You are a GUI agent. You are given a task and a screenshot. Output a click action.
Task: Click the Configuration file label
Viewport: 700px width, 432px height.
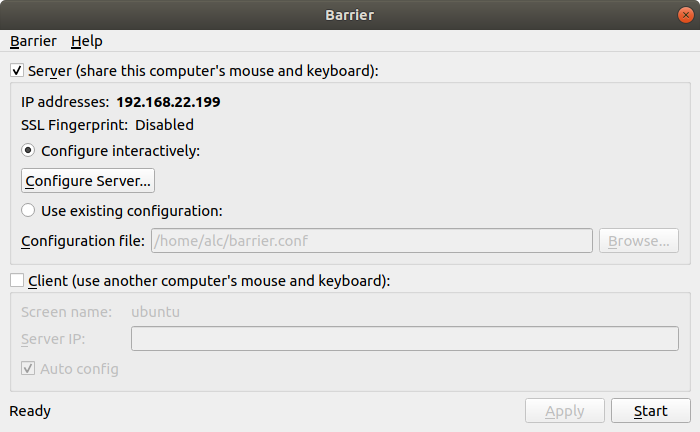point(82,241)
